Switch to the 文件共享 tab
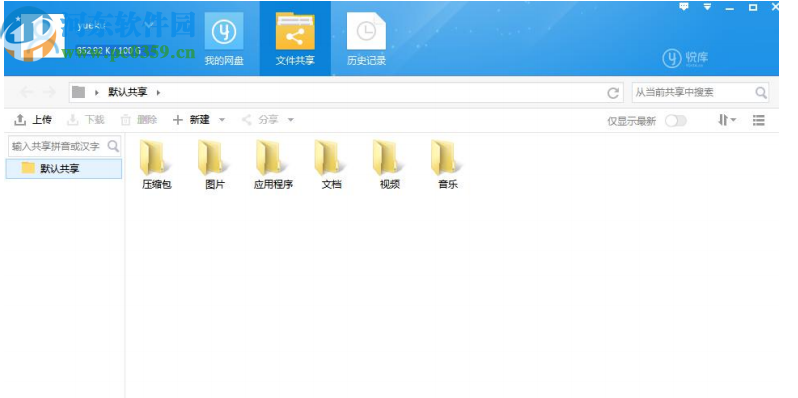The height and width of the screenshot is (398, 798). (x=295, y=39)
